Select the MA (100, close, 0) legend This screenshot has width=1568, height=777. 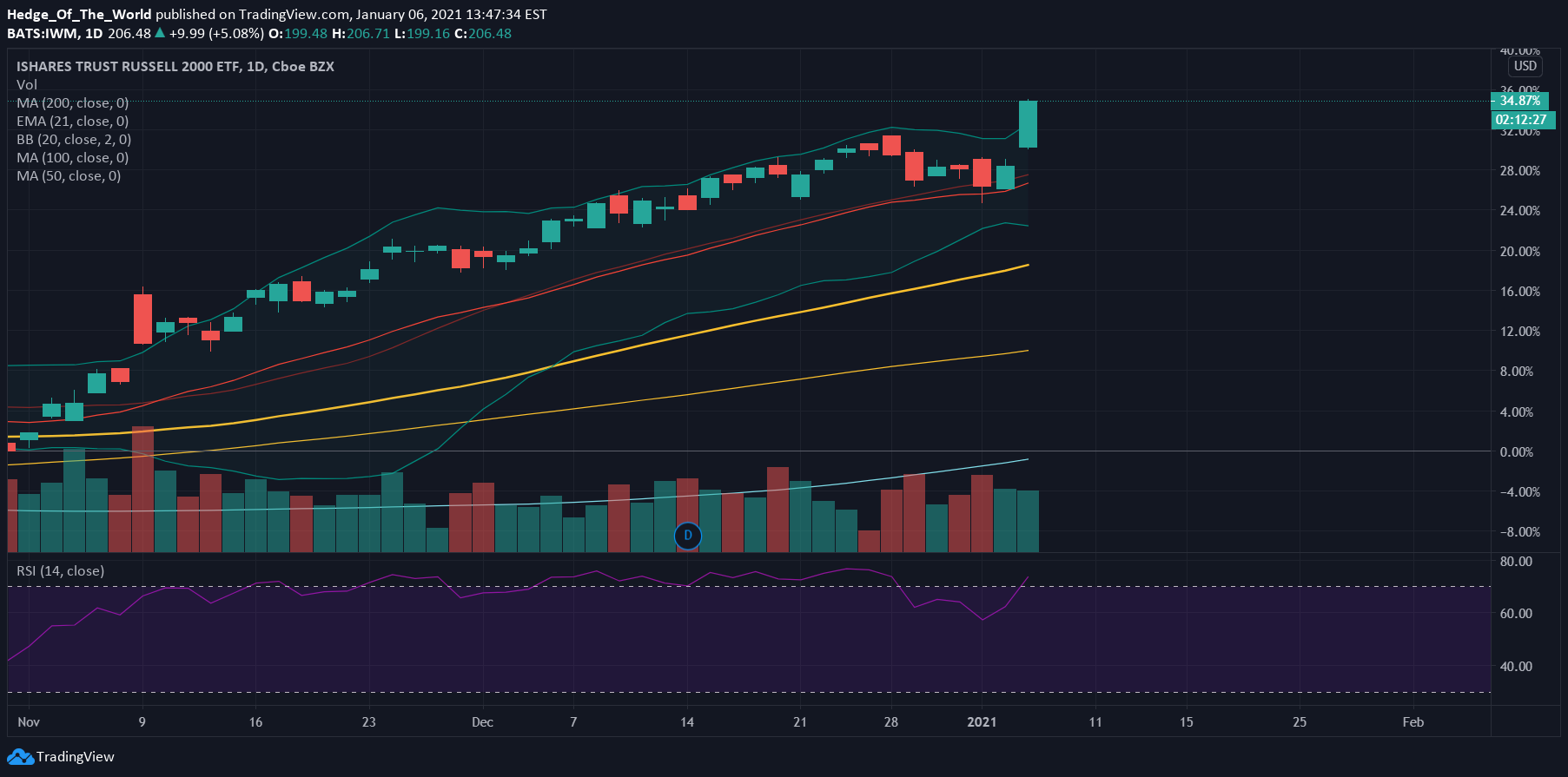[x=73, y=157]
